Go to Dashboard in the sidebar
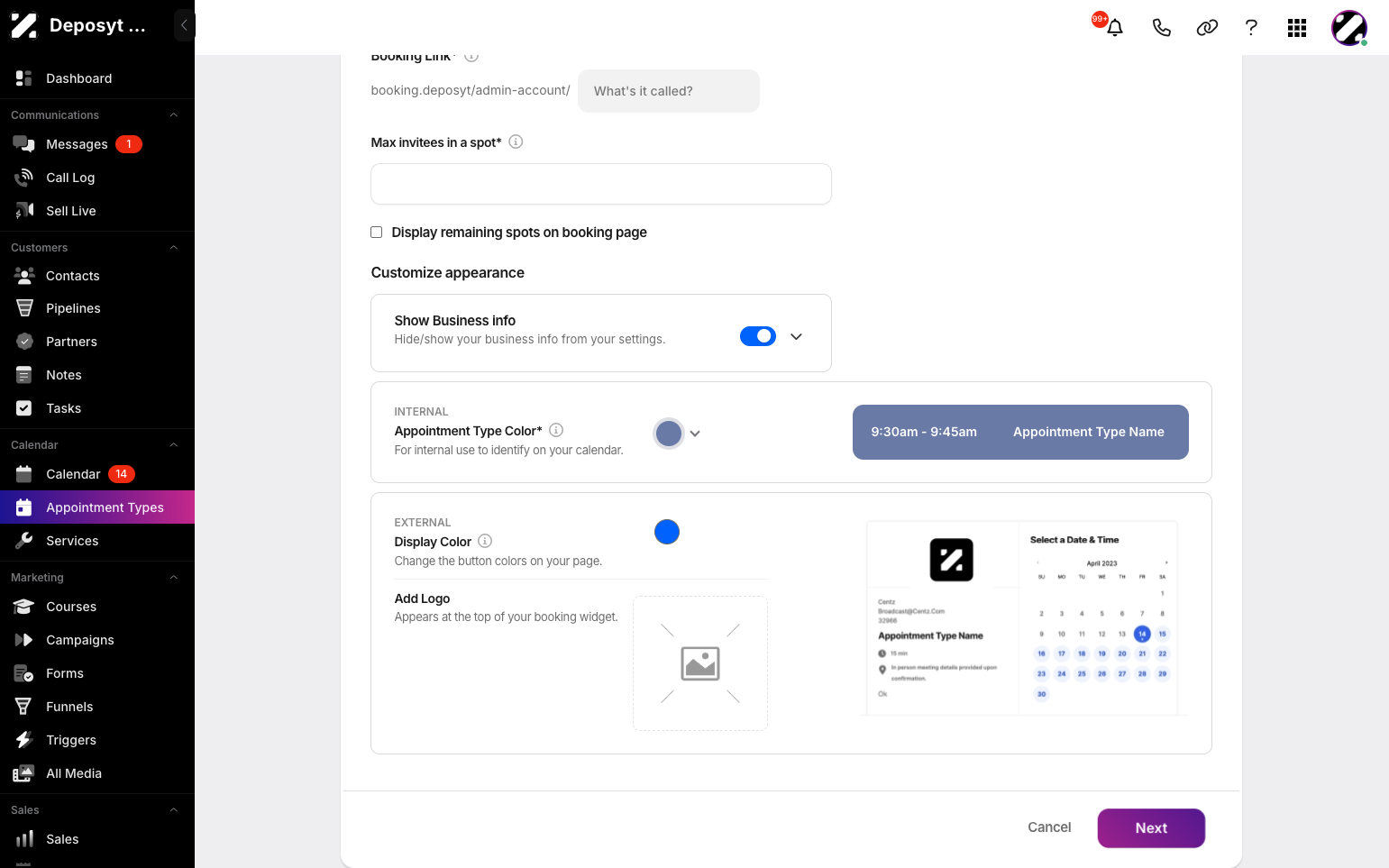The height and width of the screenshot is (868, 1389). [x=97, y=78]
